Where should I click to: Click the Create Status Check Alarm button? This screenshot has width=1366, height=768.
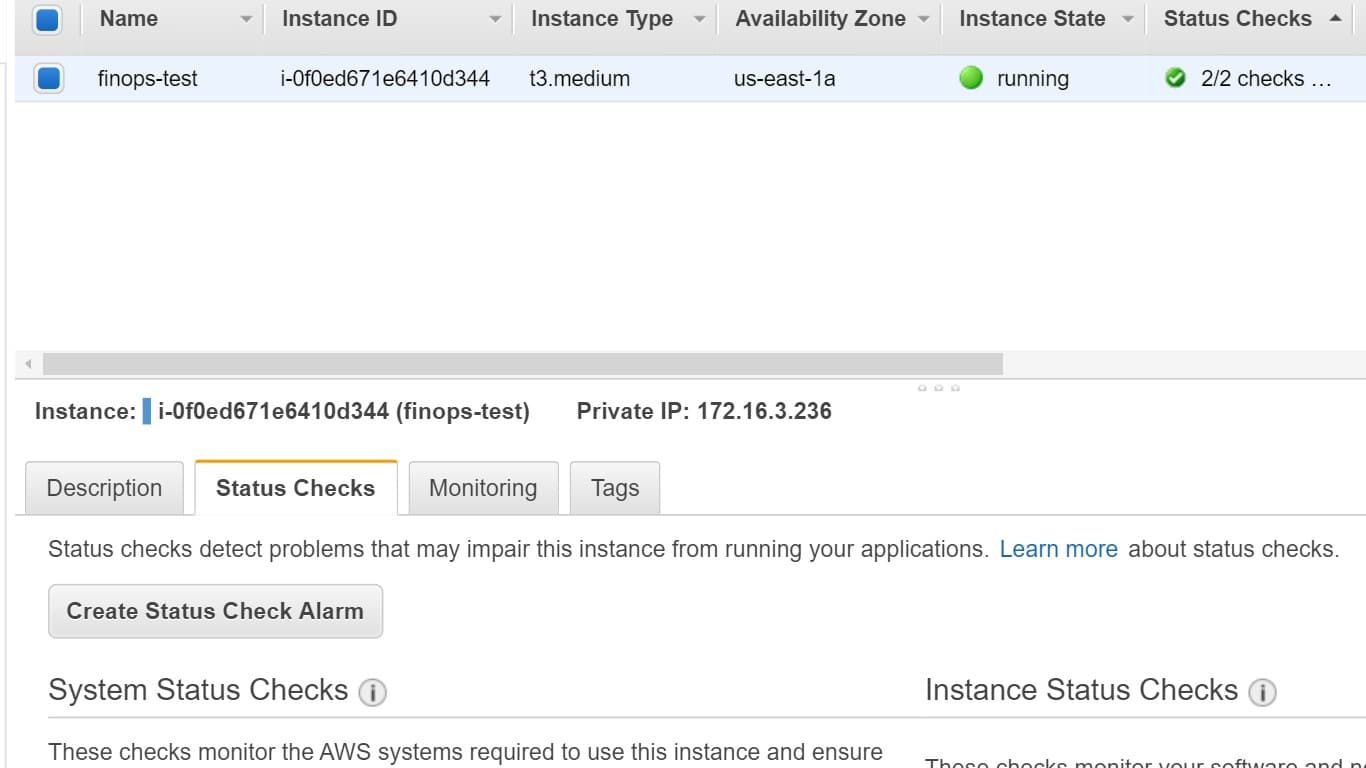[x=215, y=610]
